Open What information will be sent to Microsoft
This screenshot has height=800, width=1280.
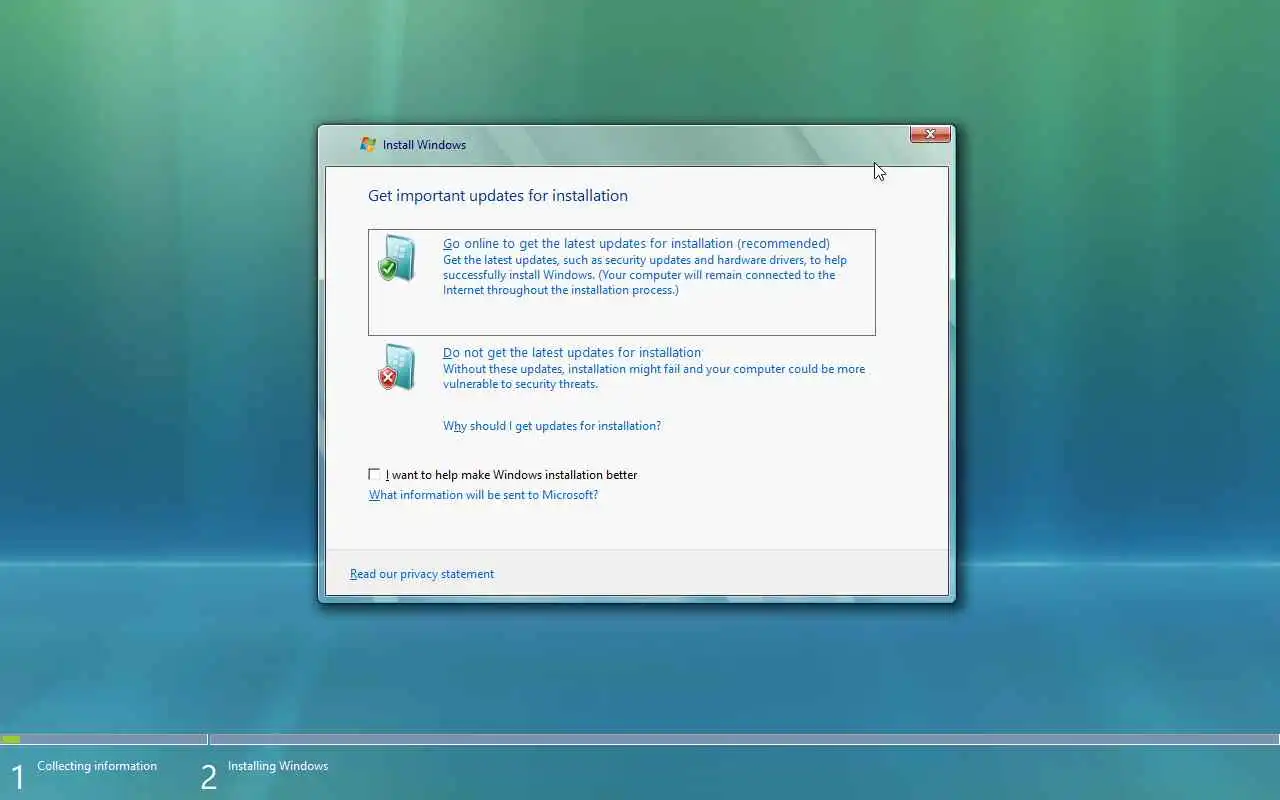(483, 495)
